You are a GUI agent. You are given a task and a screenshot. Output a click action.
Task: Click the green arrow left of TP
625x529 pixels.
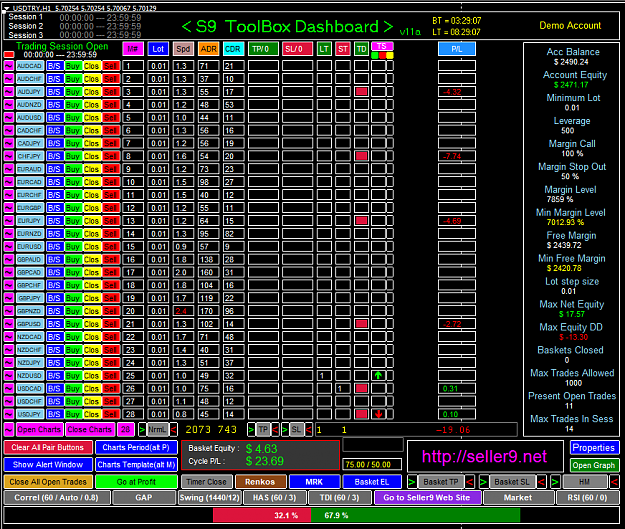251,430
